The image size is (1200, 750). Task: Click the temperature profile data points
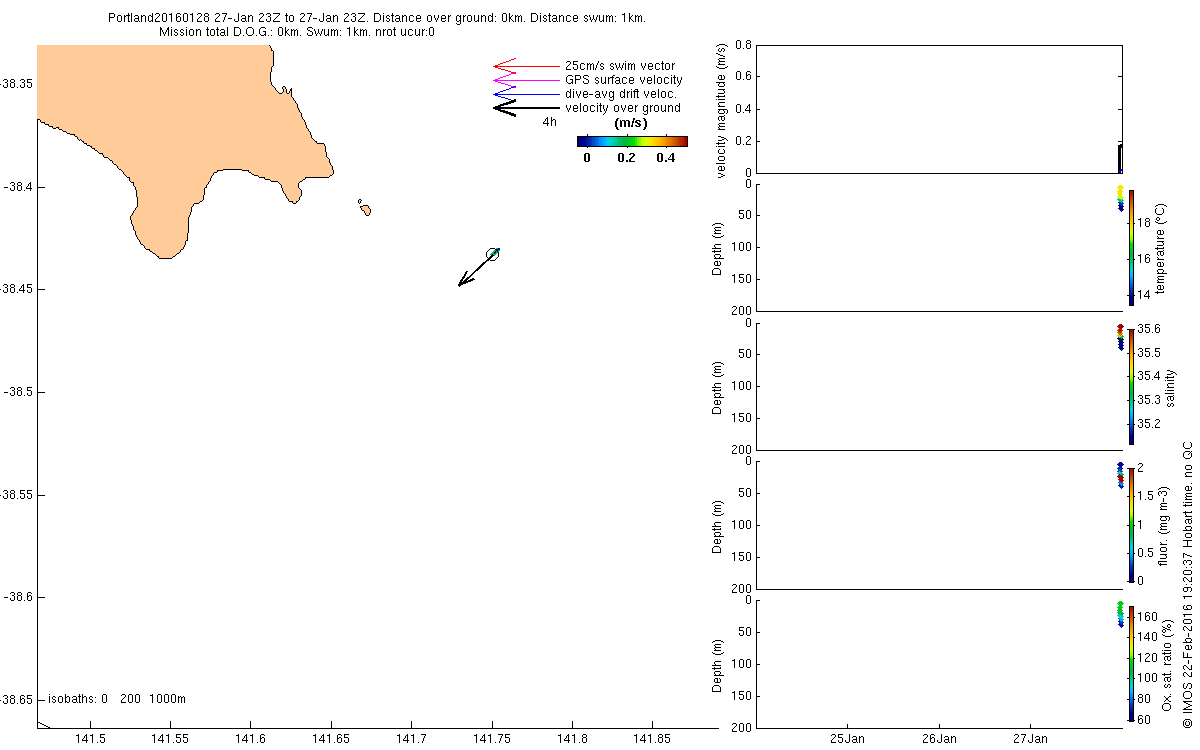[x=1120, y=198]
